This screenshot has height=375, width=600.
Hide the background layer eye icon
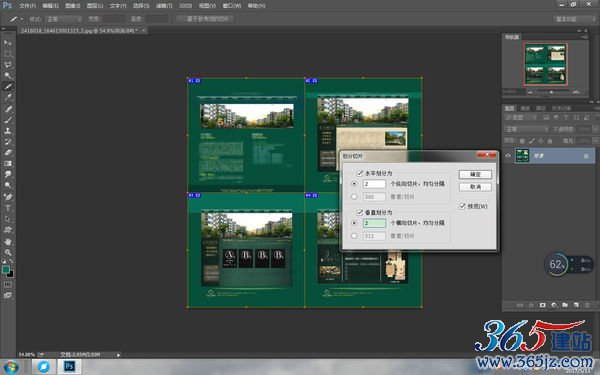click(x=508, y=156)
